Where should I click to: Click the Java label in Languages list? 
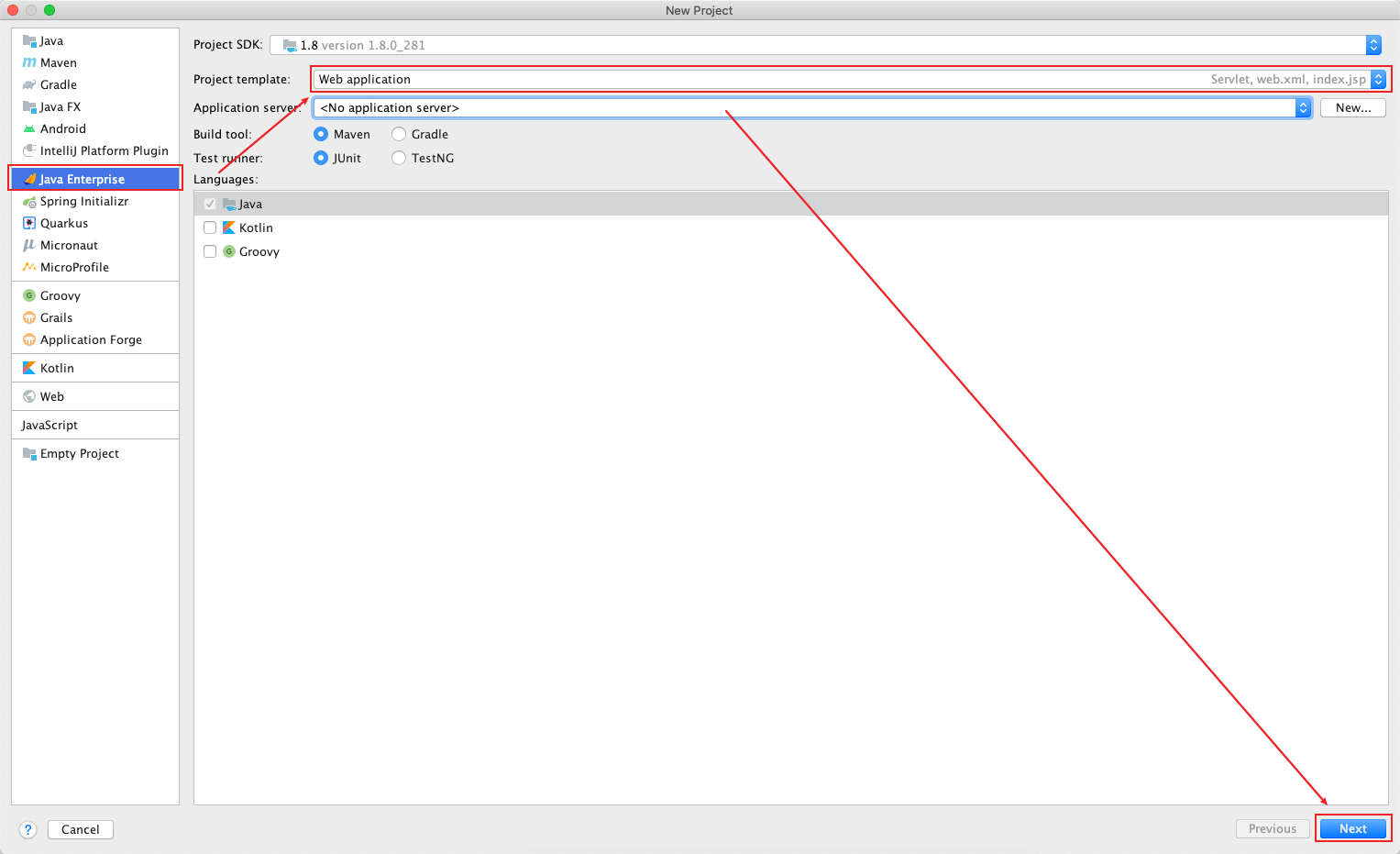(250, 204)
